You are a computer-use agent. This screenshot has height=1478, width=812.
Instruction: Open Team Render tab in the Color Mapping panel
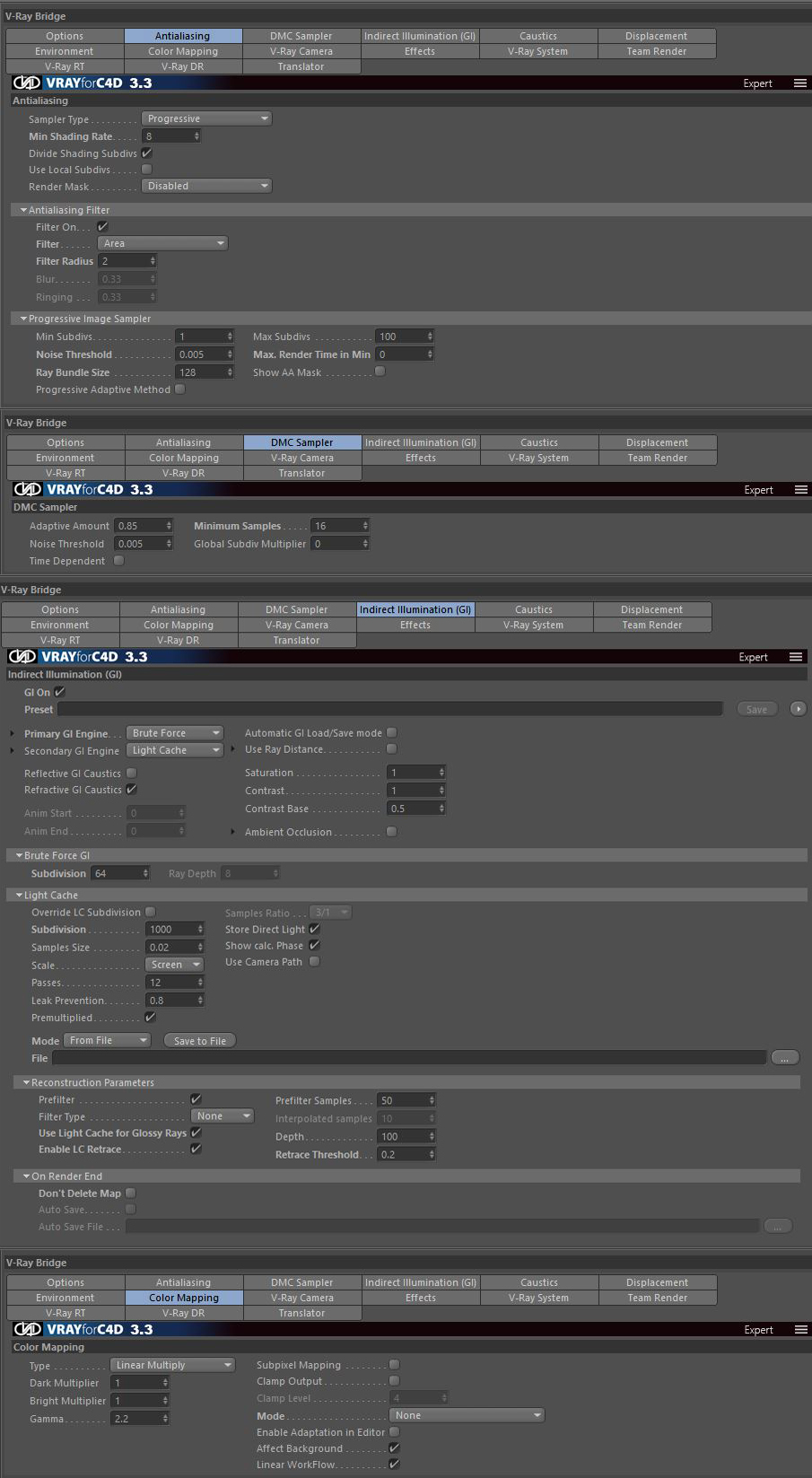click(x=658, y=1298)
